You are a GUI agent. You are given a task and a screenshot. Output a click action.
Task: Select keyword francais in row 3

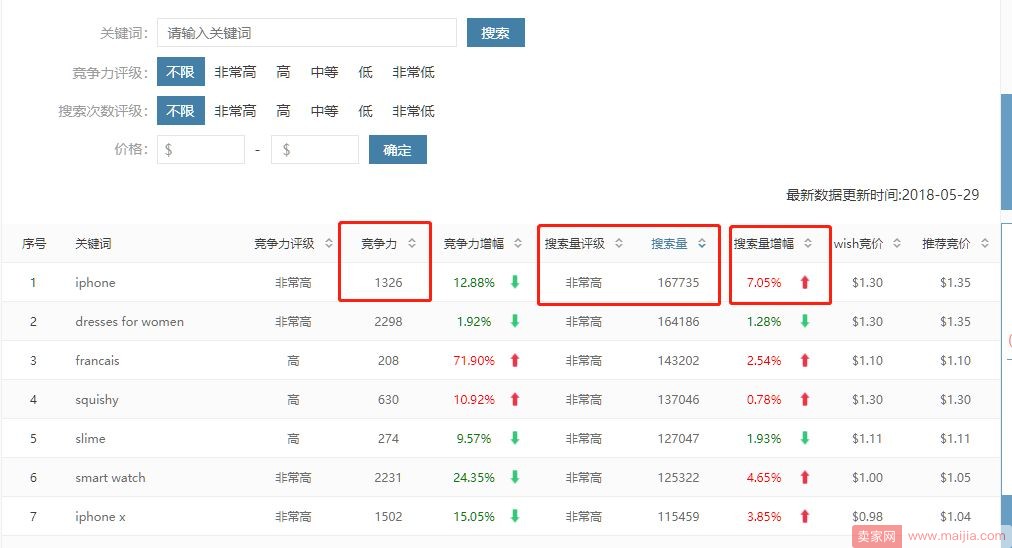click(x=97, y=361)
